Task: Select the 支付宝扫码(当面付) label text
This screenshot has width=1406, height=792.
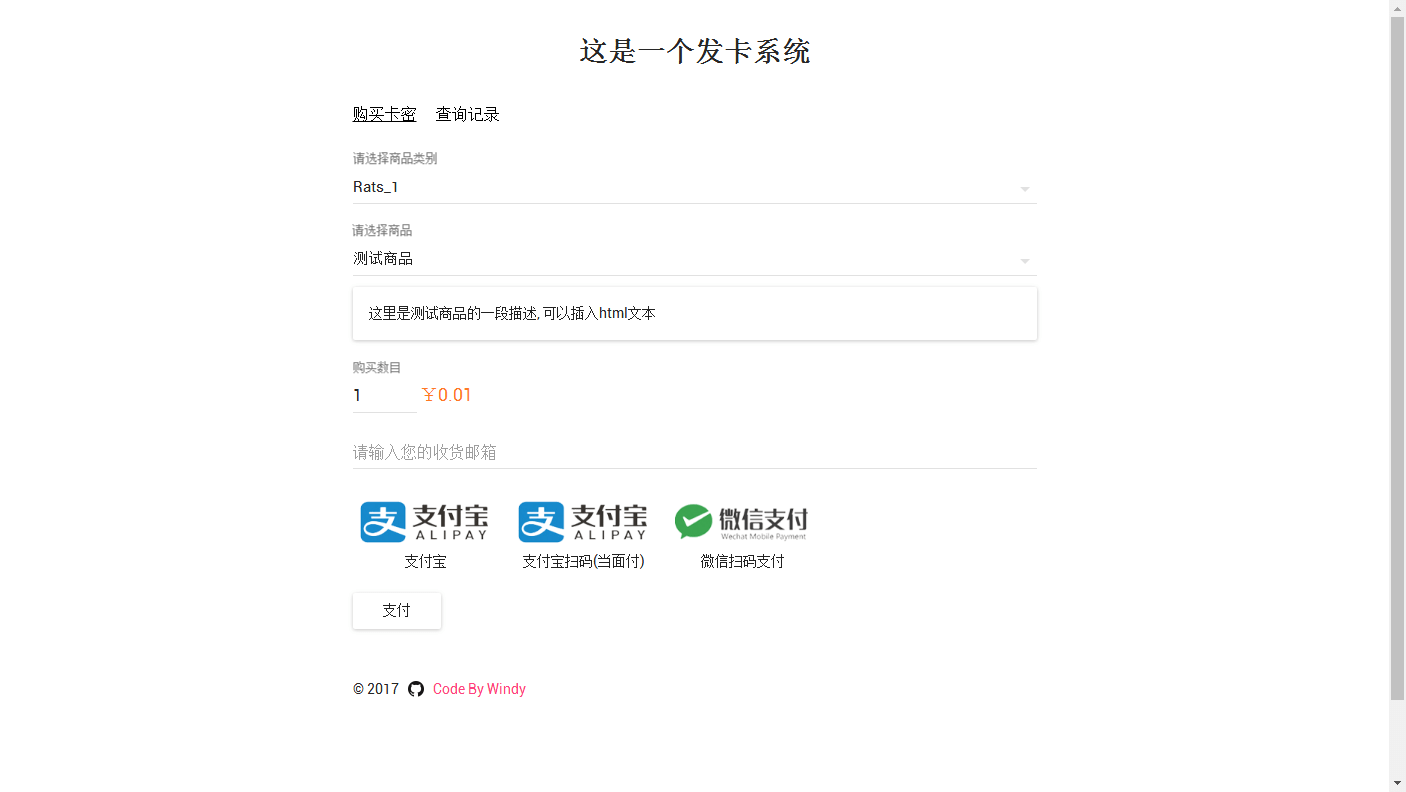Action: point(583,561)
